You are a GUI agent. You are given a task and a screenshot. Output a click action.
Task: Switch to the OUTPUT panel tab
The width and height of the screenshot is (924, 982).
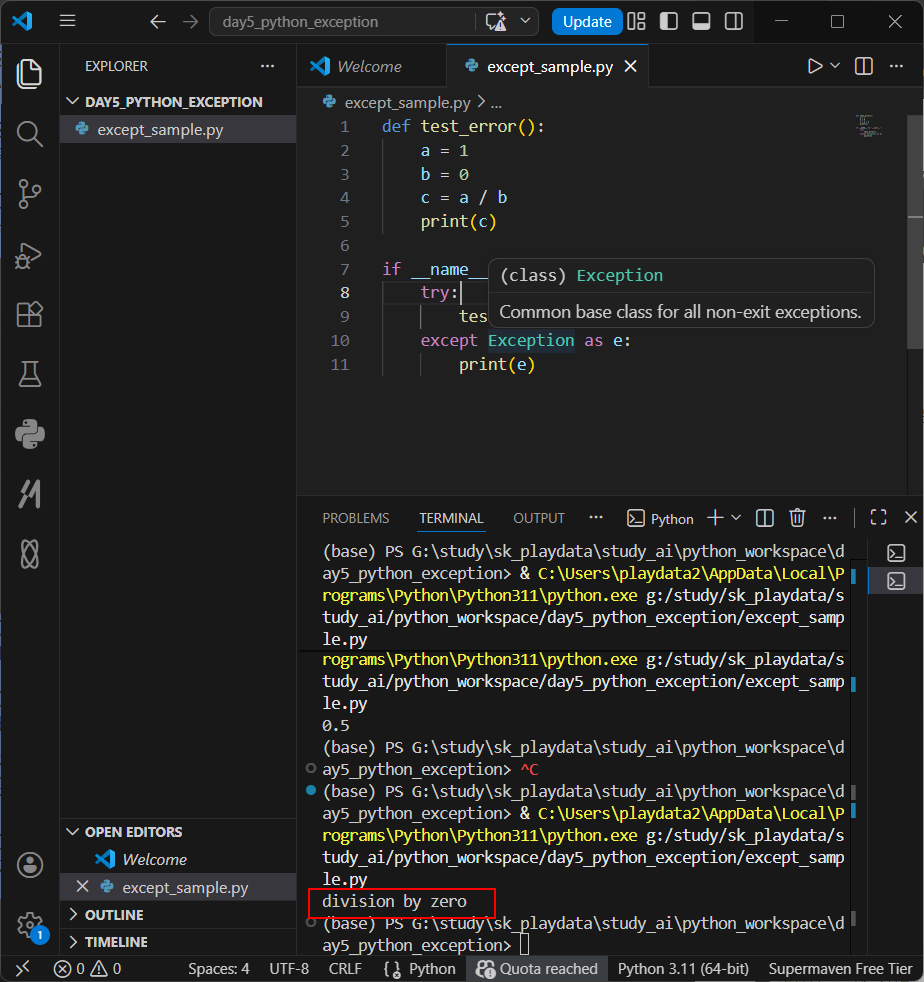tap(539, 519)
